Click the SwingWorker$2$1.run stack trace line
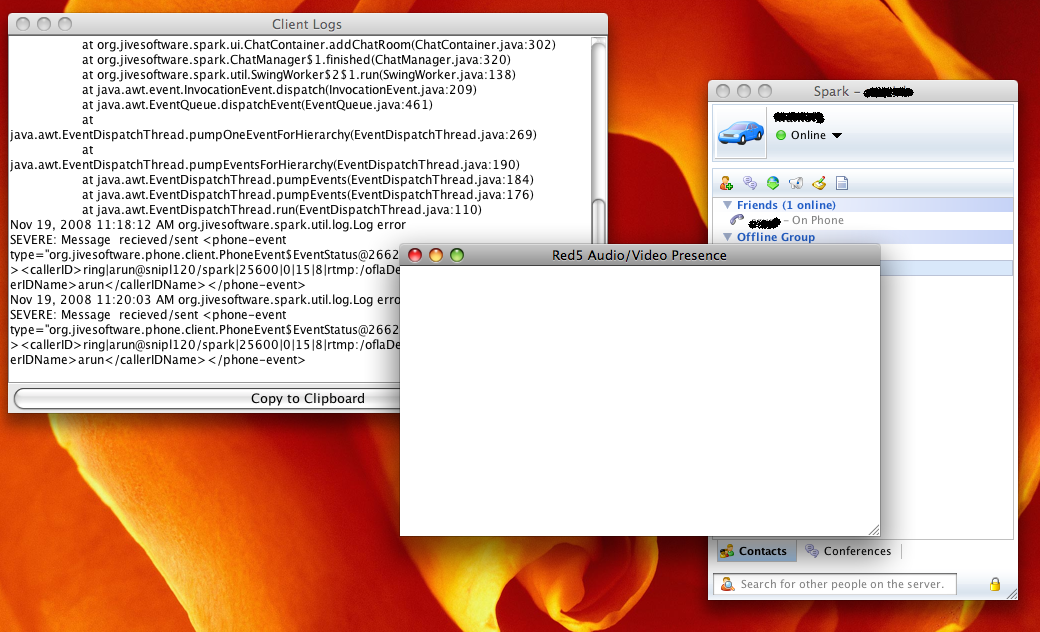1040x632 pixels. pyautogui.click(x=299, y=75)
